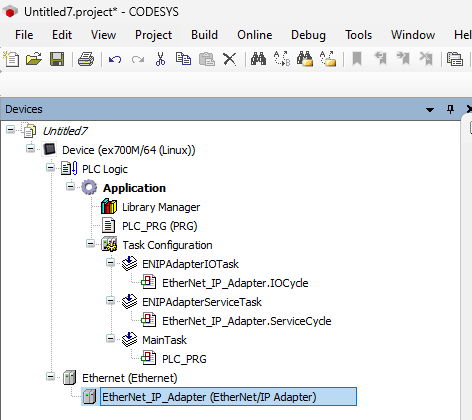This screenshot has height=420, width=472.
Task: Collapse the ENIPAdapterIOTask node
Action: pos(110,263)
